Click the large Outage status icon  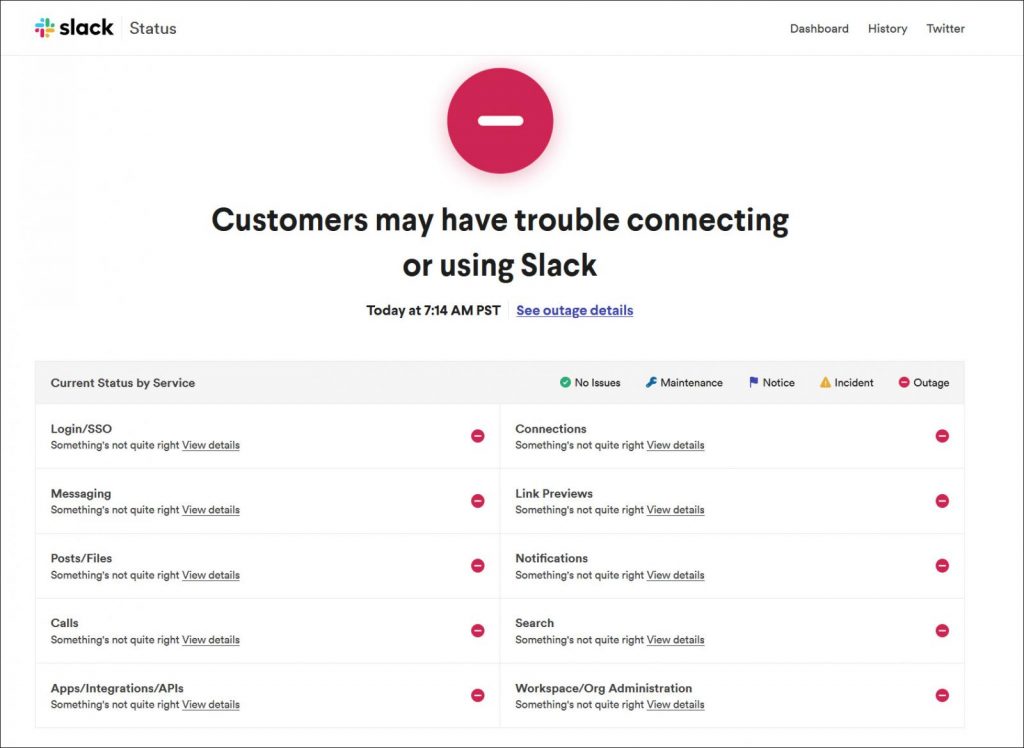pyautogui.click(x=500, y=119)
